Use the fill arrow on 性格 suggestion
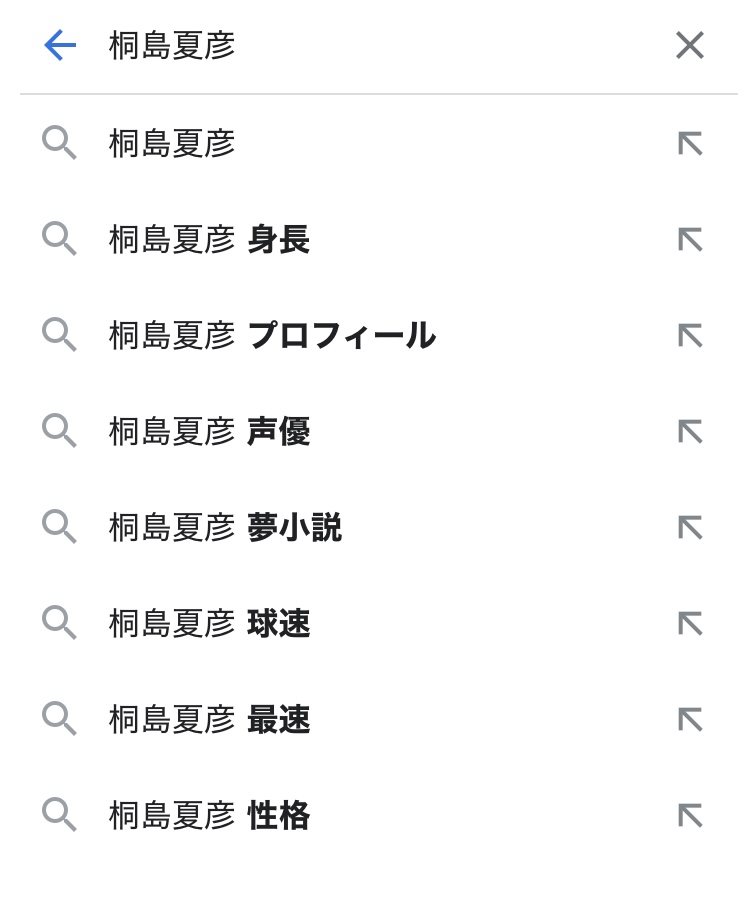The width and height of the screenshot is (750, 899). (x=690, y=816)
